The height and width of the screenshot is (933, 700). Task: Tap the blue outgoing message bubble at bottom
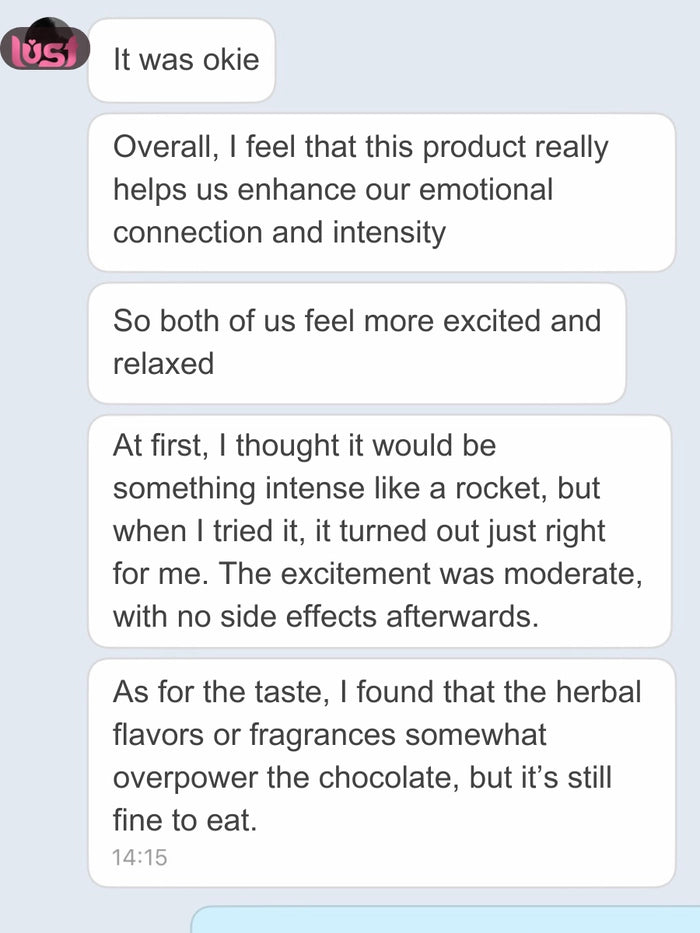pyautogui.click(x=445, y=920)
